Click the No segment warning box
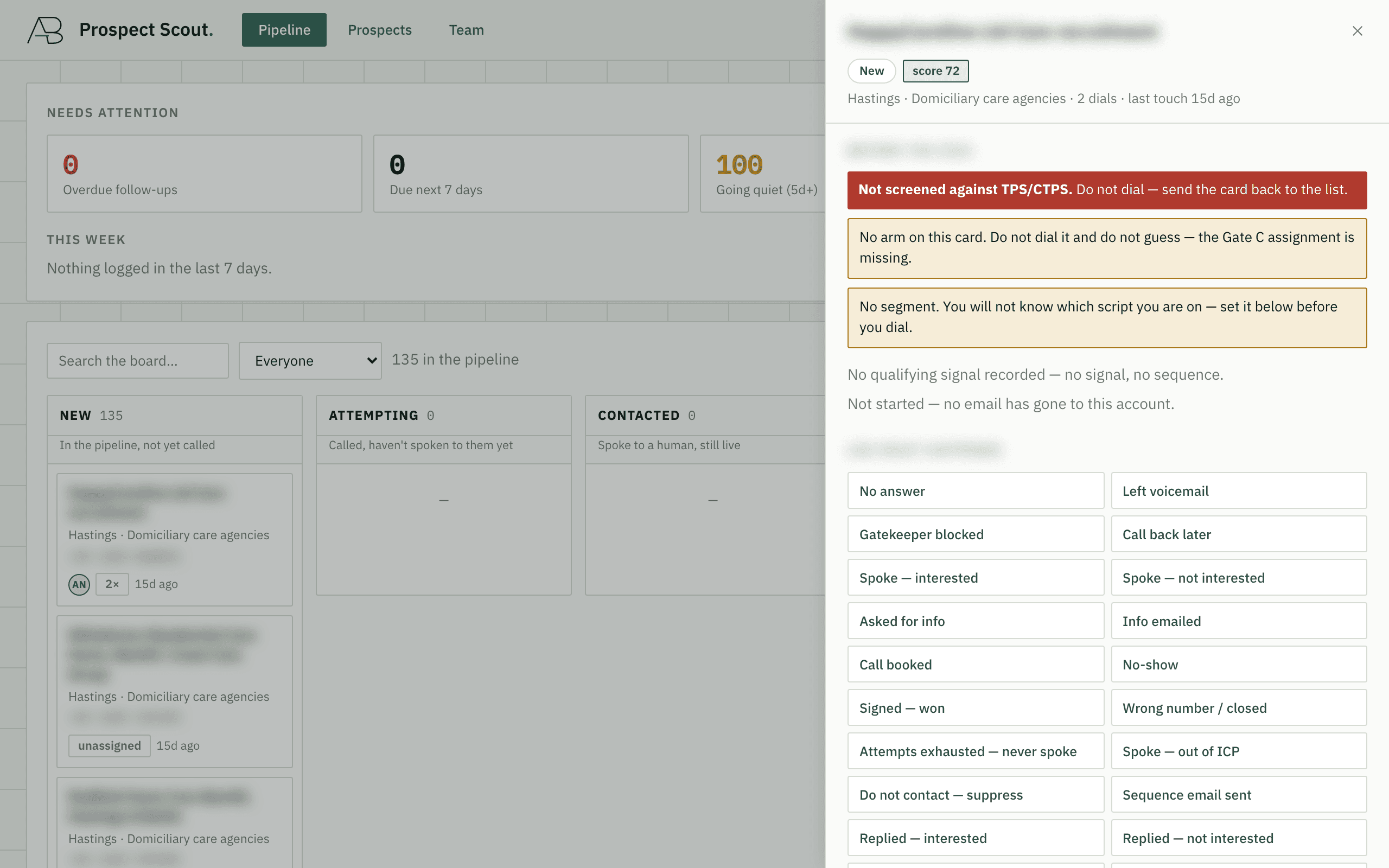This screenshot has height=868, width=1389. click(x=1107, y=317)
